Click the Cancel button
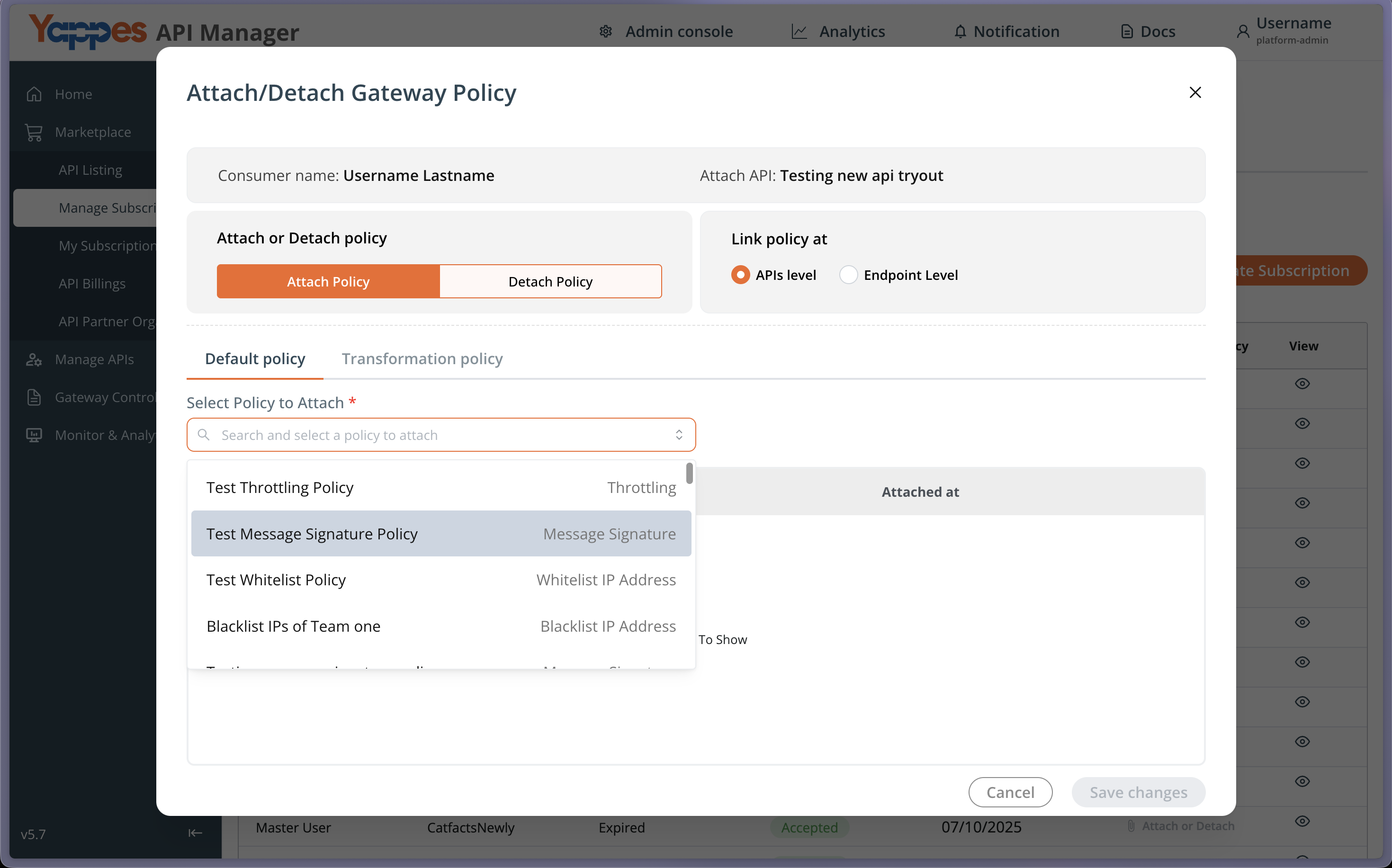 click(x=1010, y=792)
